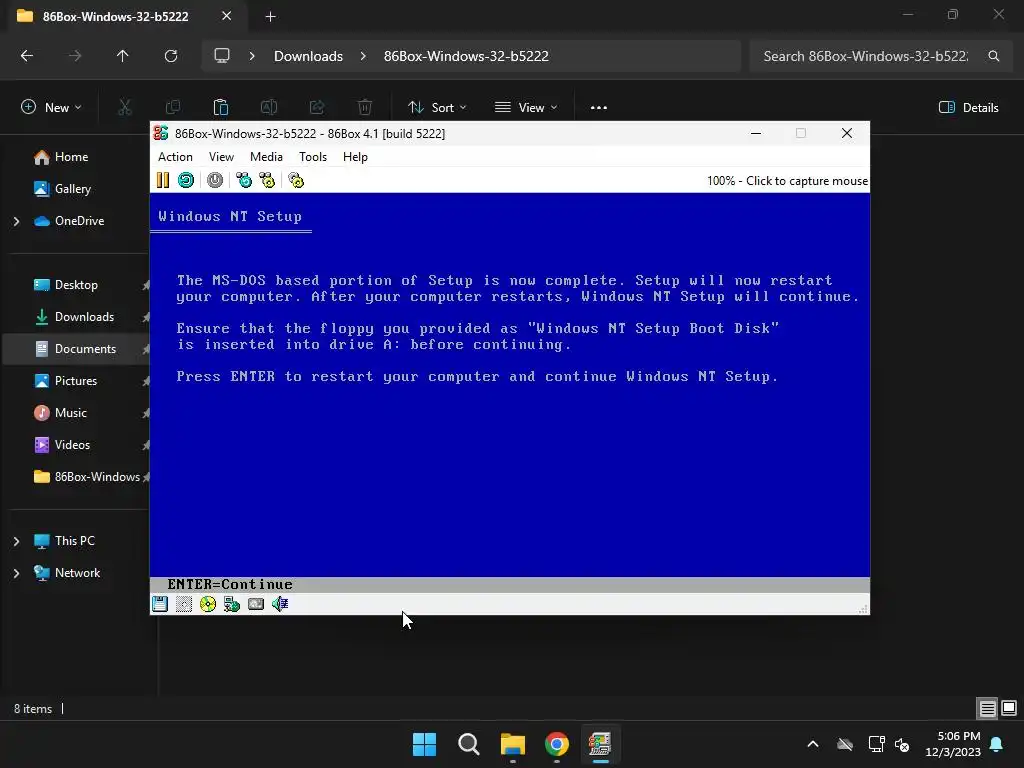The image size is (1024, 768).
Task: Click the Explorer search box
Action: click(x=880, y=56)
